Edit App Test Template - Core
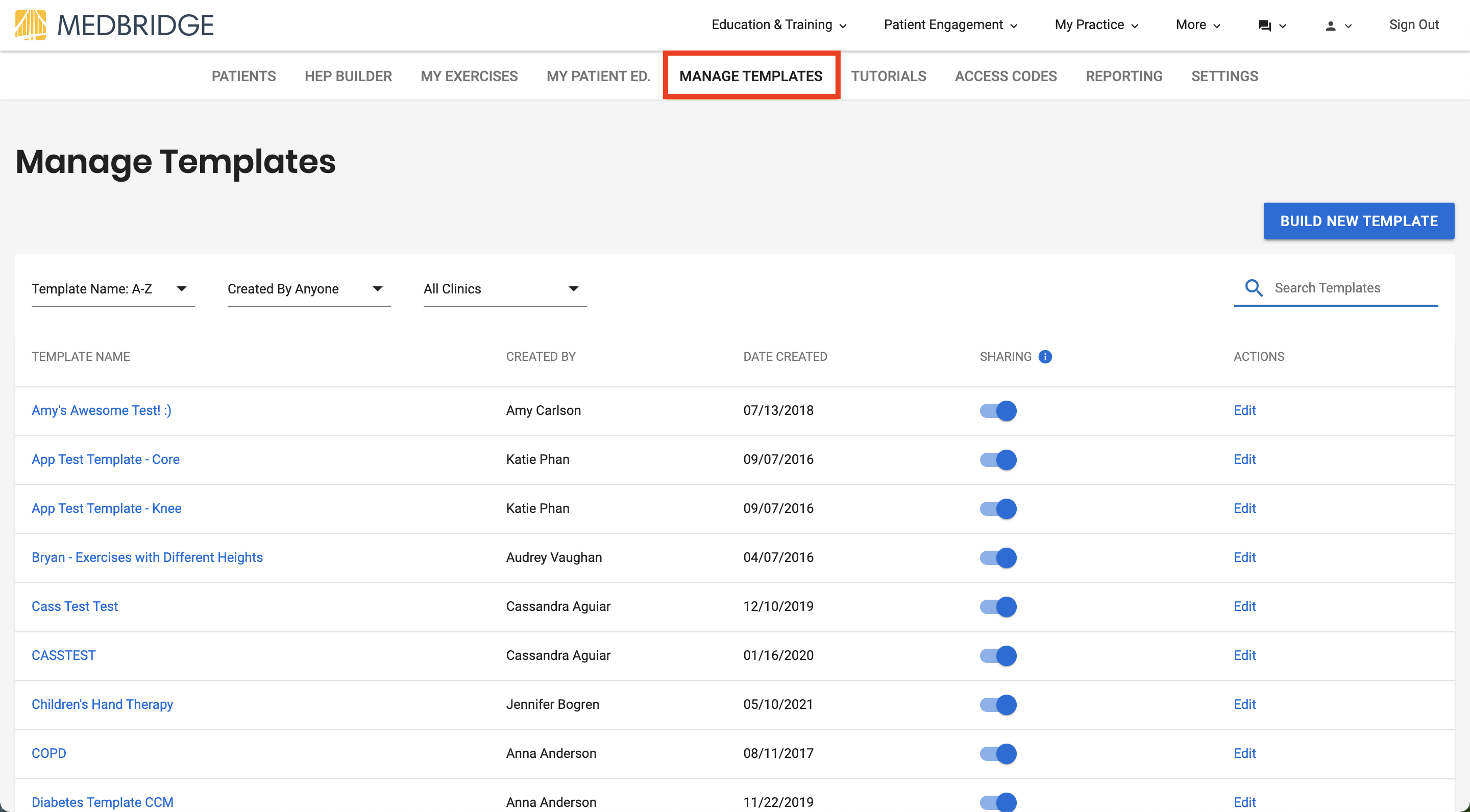Viewport: 1470px width, 812px height. [1244, 459]
